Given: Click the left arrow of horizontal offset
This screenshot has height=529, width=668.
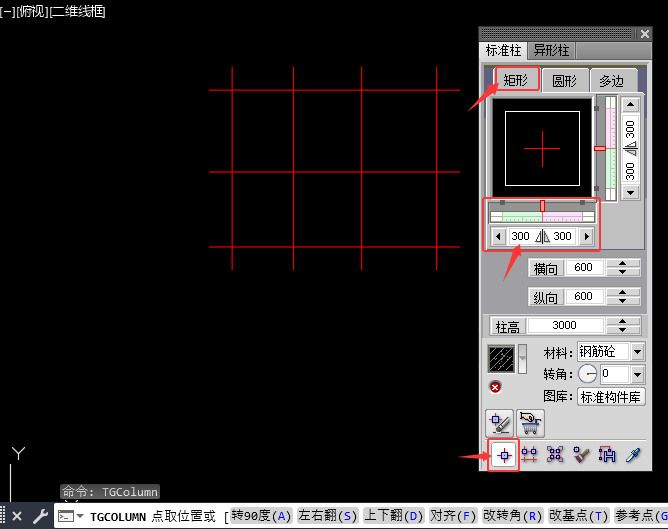Looking at the screenshot, I should [498, 236].
